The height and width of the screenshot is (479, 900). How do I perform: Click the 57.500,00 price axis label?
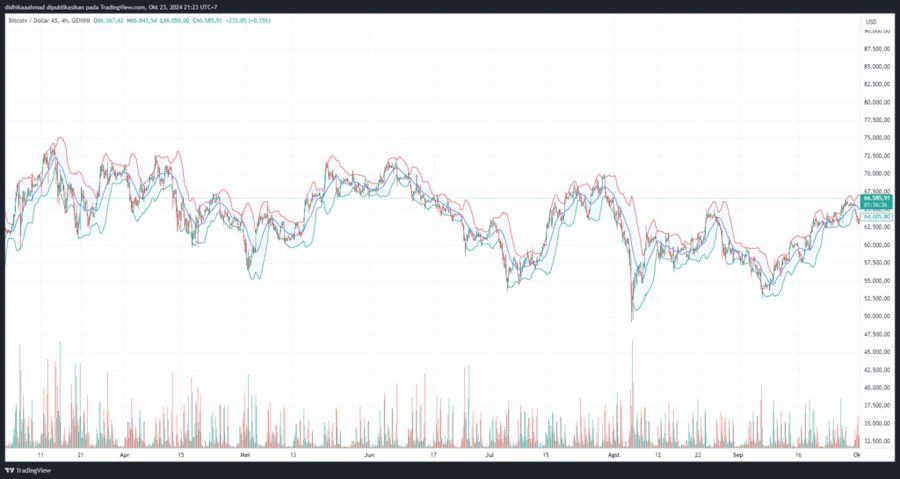pyautogui.click(x=877, y=263)
